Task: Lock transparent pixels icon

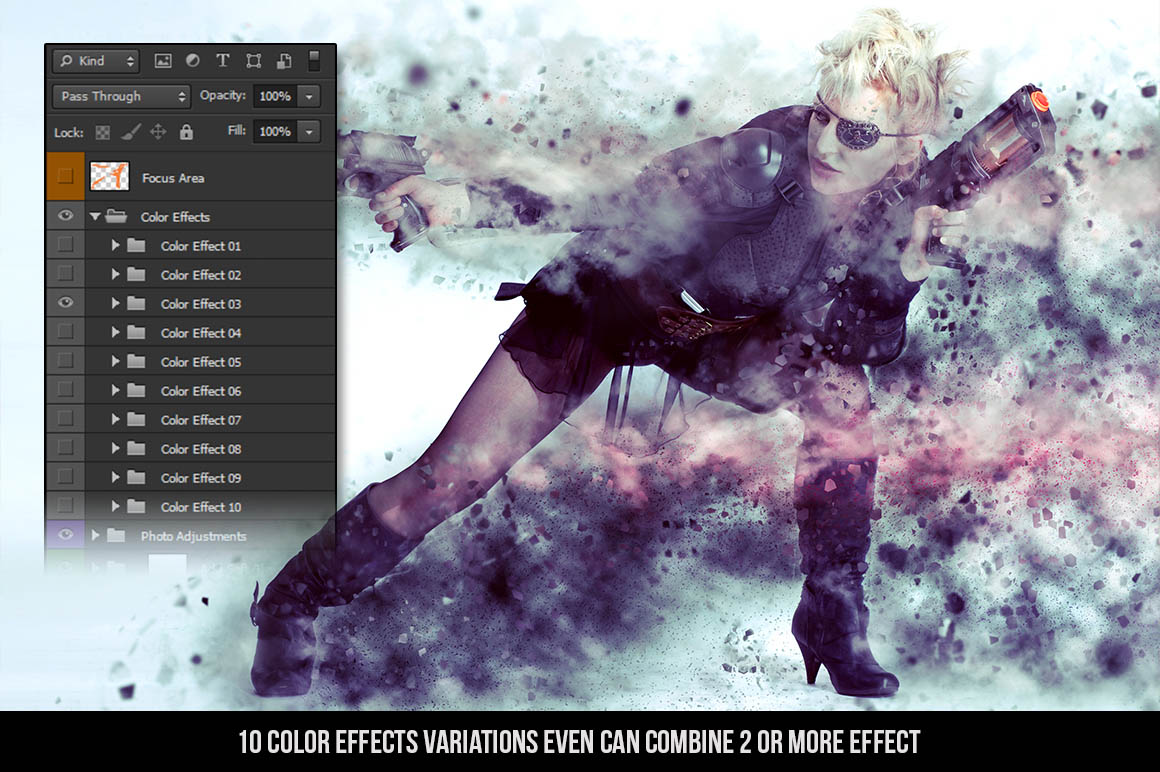Action: pyautogui.click(x=102, y=132)
